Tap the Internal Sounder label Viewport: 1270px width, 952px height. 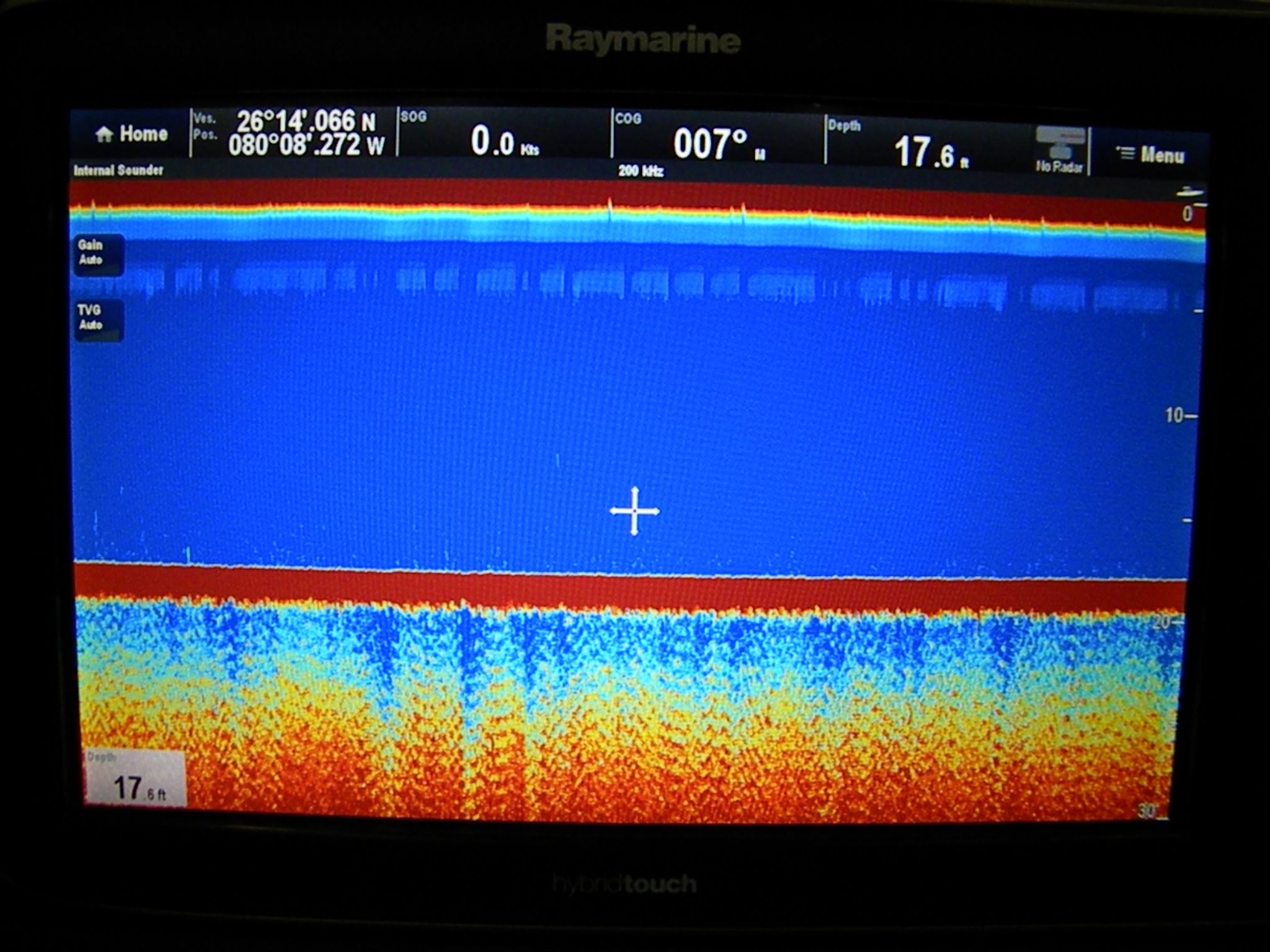click(118, 170)
